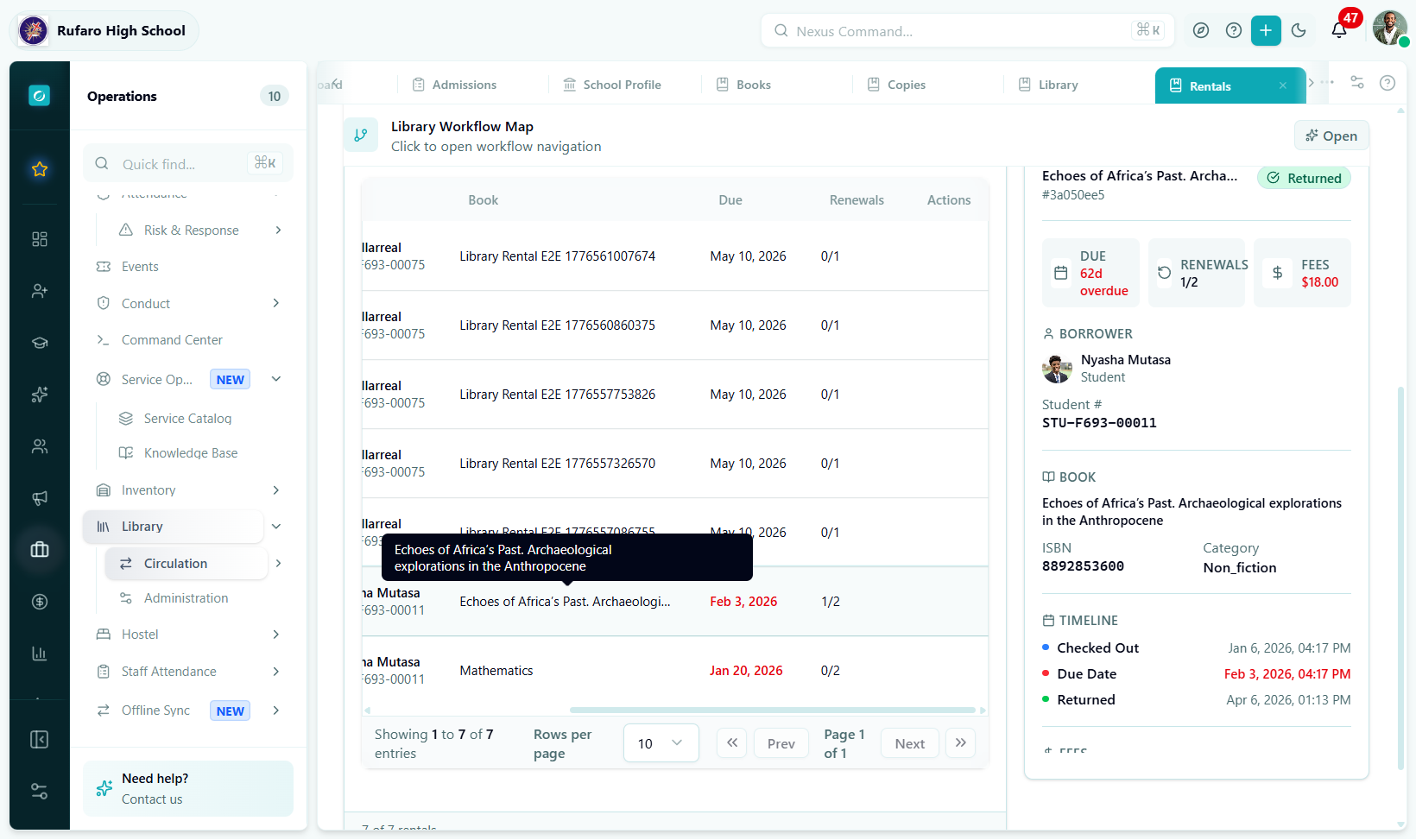
Task: Expand the Circulation submenu chevron
Action: click(x=278, y=564)
